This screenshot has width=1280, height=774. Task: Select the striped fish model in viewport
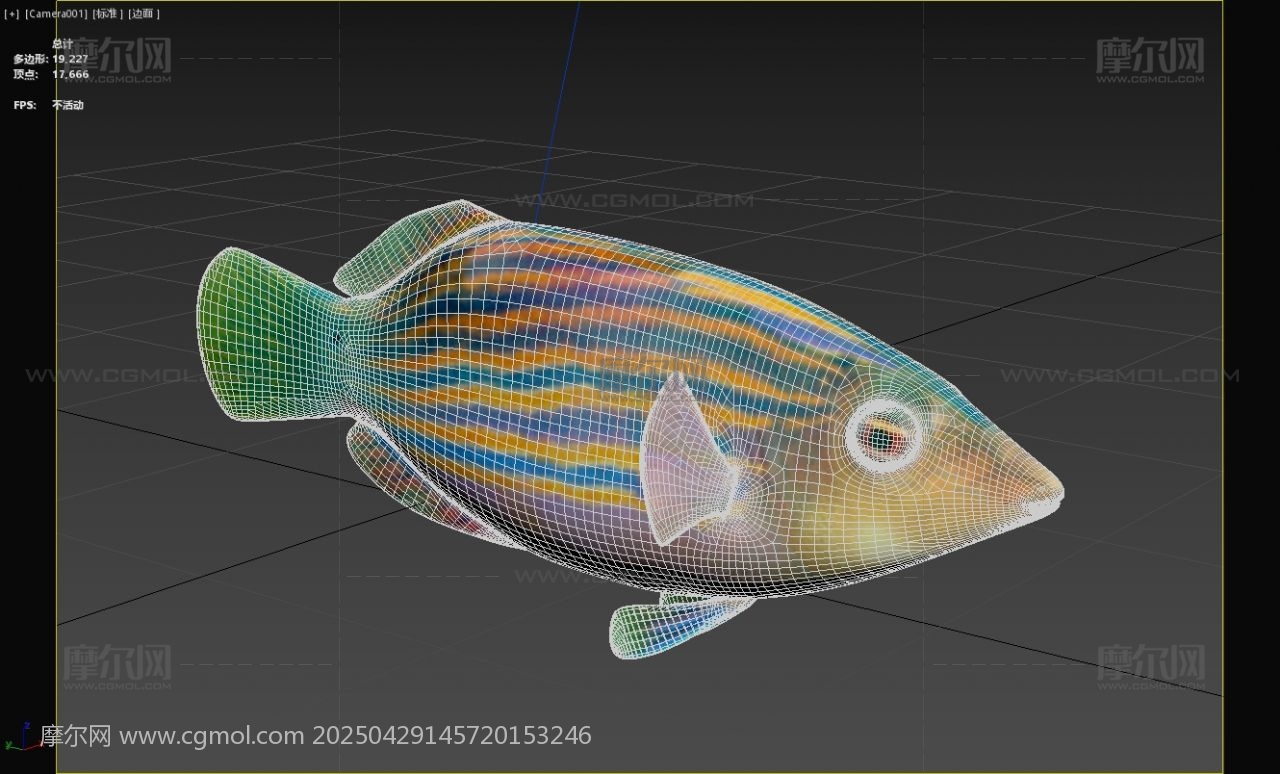[x=628, y=428]
